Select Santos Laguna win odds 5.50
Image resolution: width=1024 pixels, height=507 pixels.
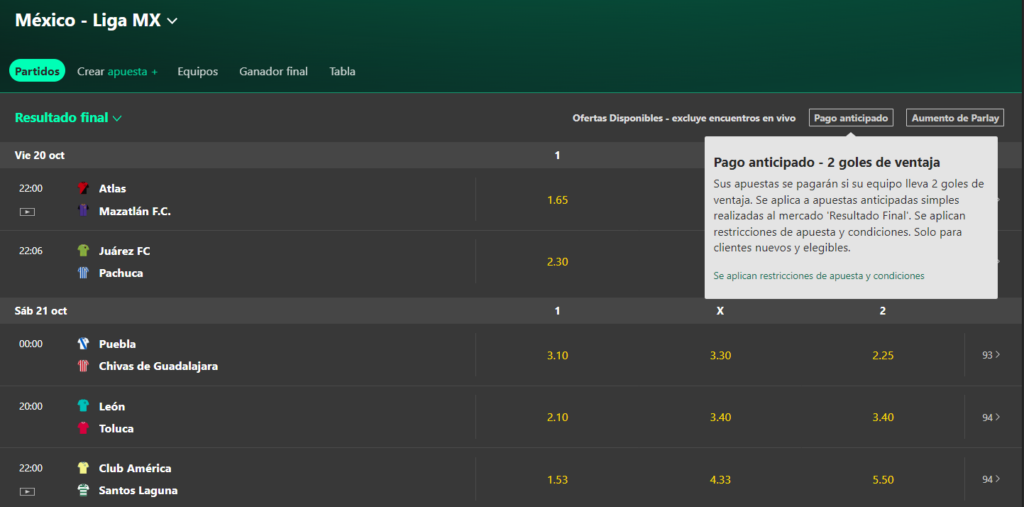(x=883, y=480)
